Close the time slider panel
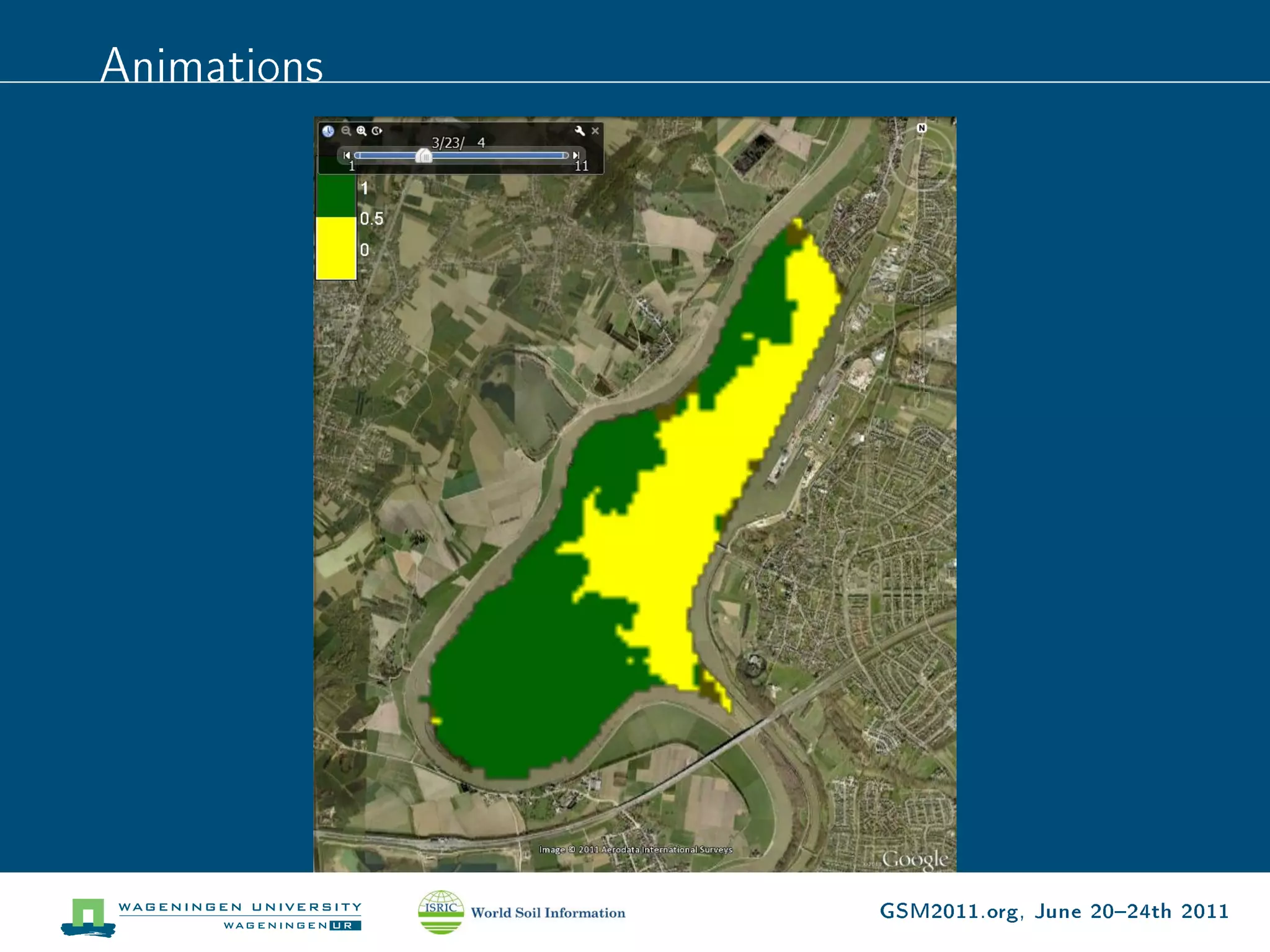1270x952 pixels. coord(595,131)
